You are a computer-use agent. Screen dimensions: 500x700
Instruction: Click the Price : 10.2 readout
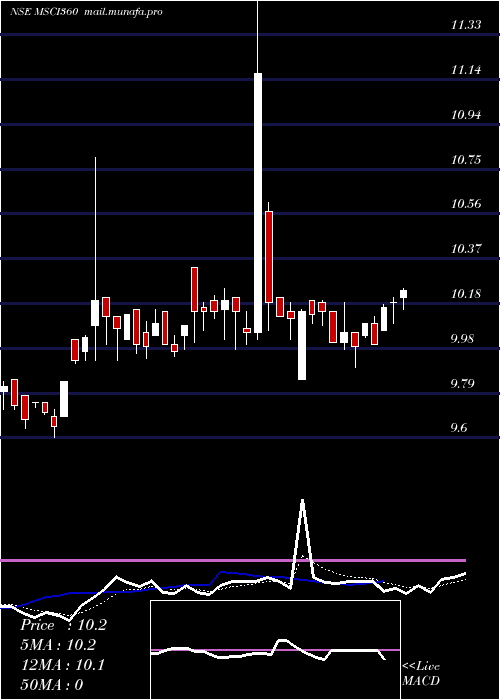point(63,625)
